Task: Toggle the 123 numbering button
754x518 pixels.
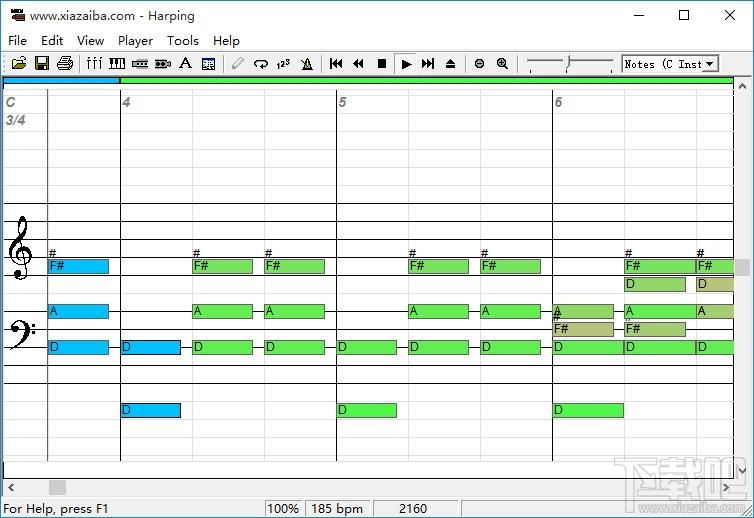Action: [x=283, y=64]
